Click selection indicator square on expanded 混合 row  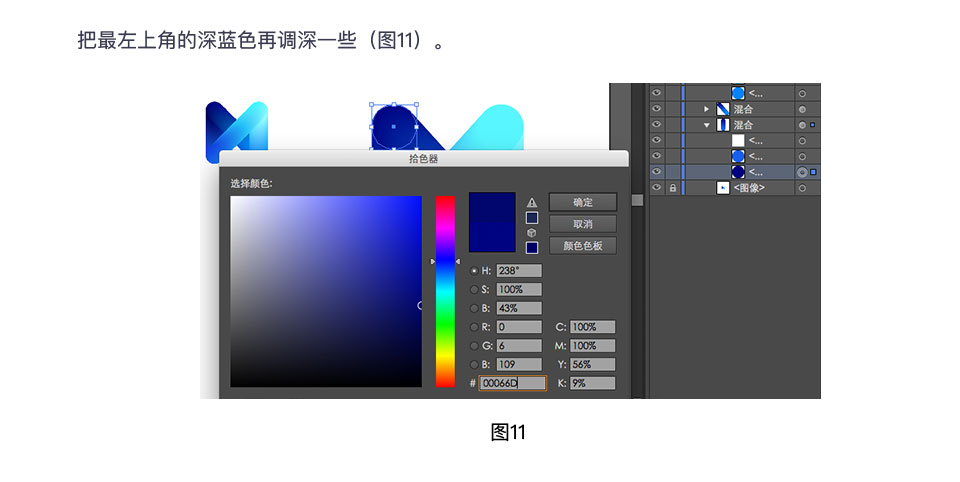[812, 125]
